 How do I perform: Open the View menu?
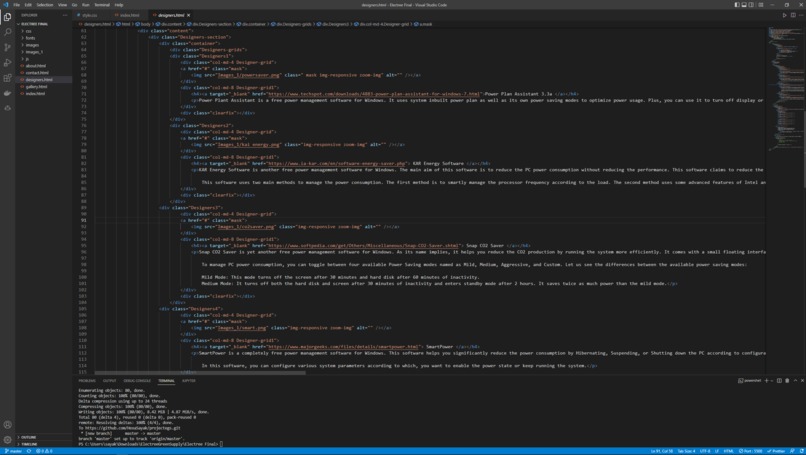[62, 5]
